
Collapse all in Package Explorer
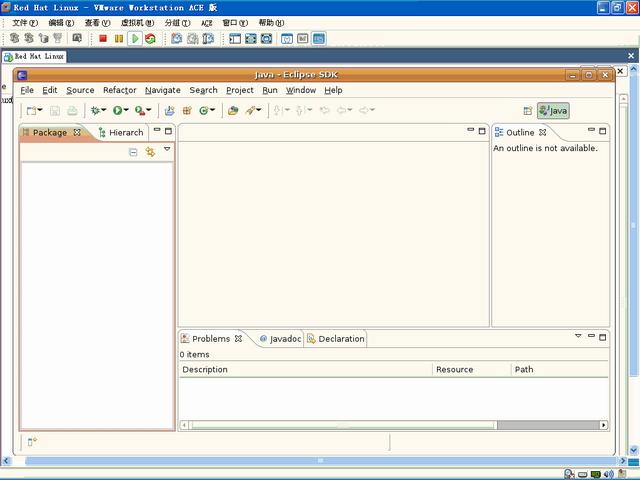[x=133, y=152]
